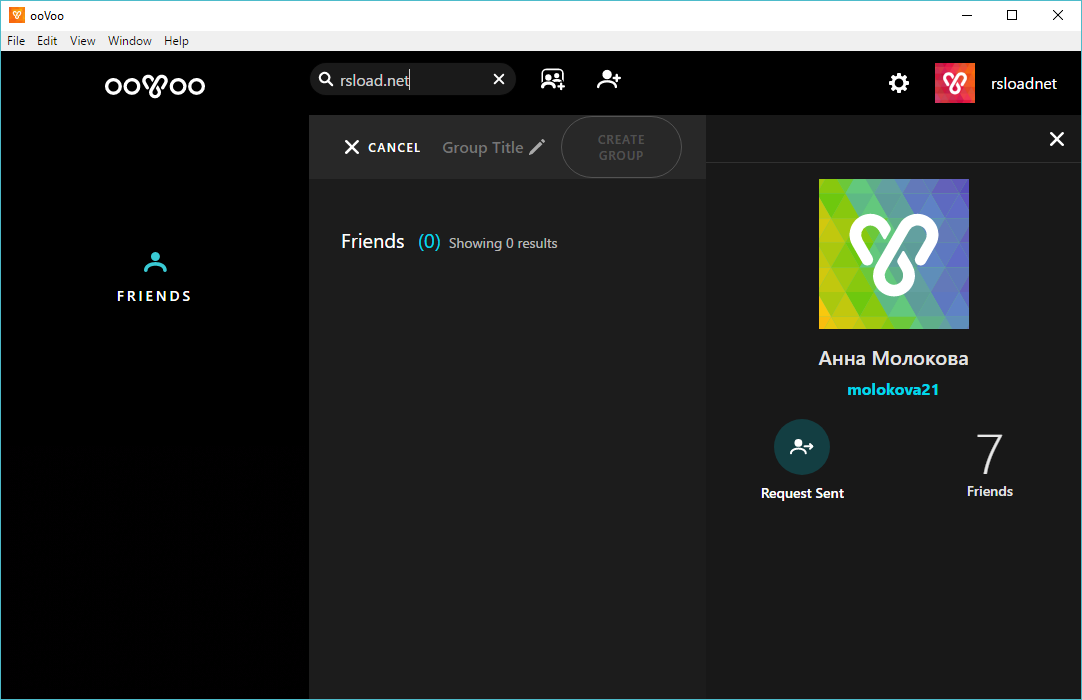Click the Анна Молокова name text
Screen dimensions: 1082x700
click(x=893, y=358)
